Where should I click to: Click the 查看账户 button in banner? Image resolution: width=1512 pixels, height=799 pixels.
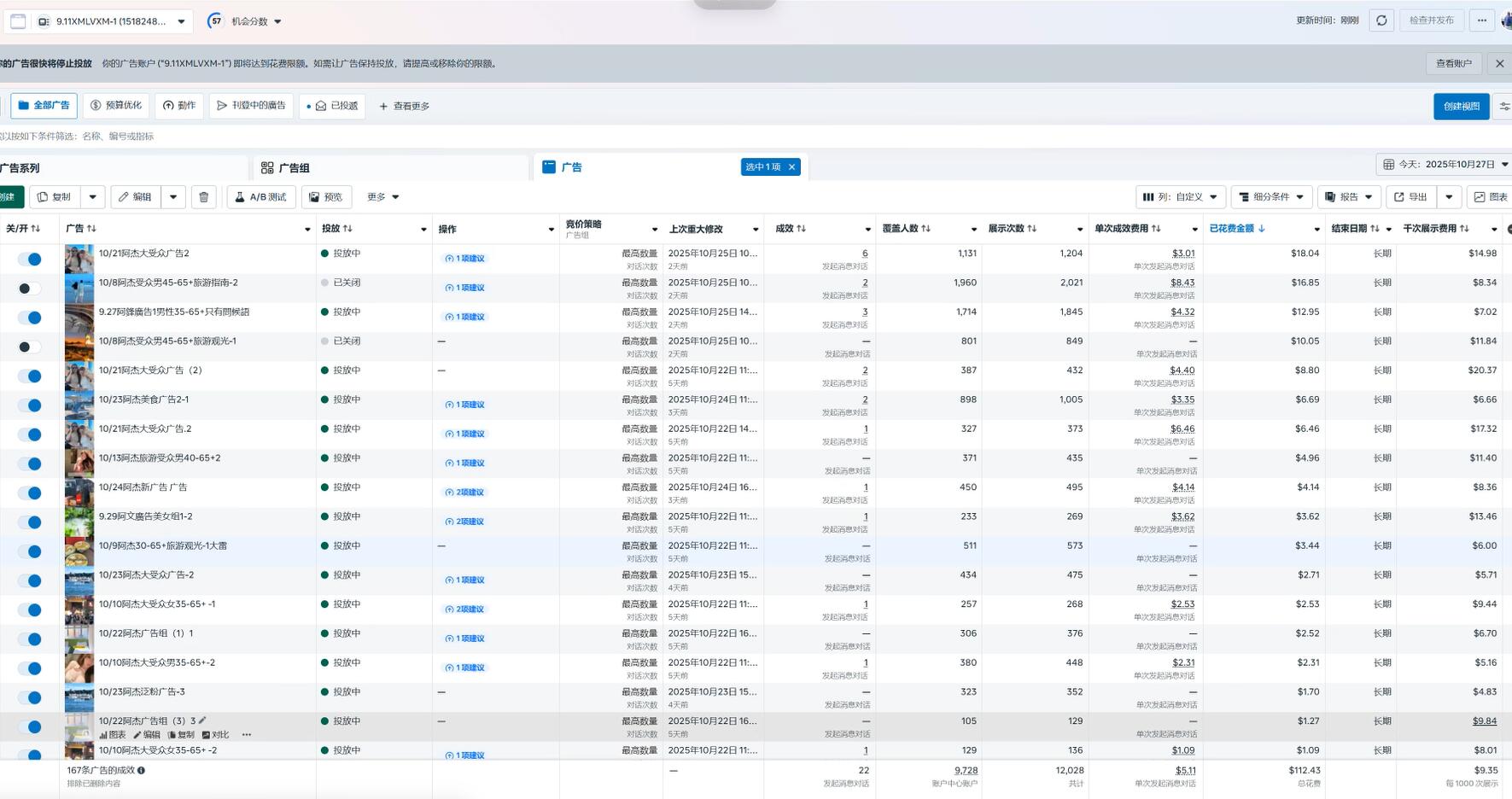(x=1453, y=63)
